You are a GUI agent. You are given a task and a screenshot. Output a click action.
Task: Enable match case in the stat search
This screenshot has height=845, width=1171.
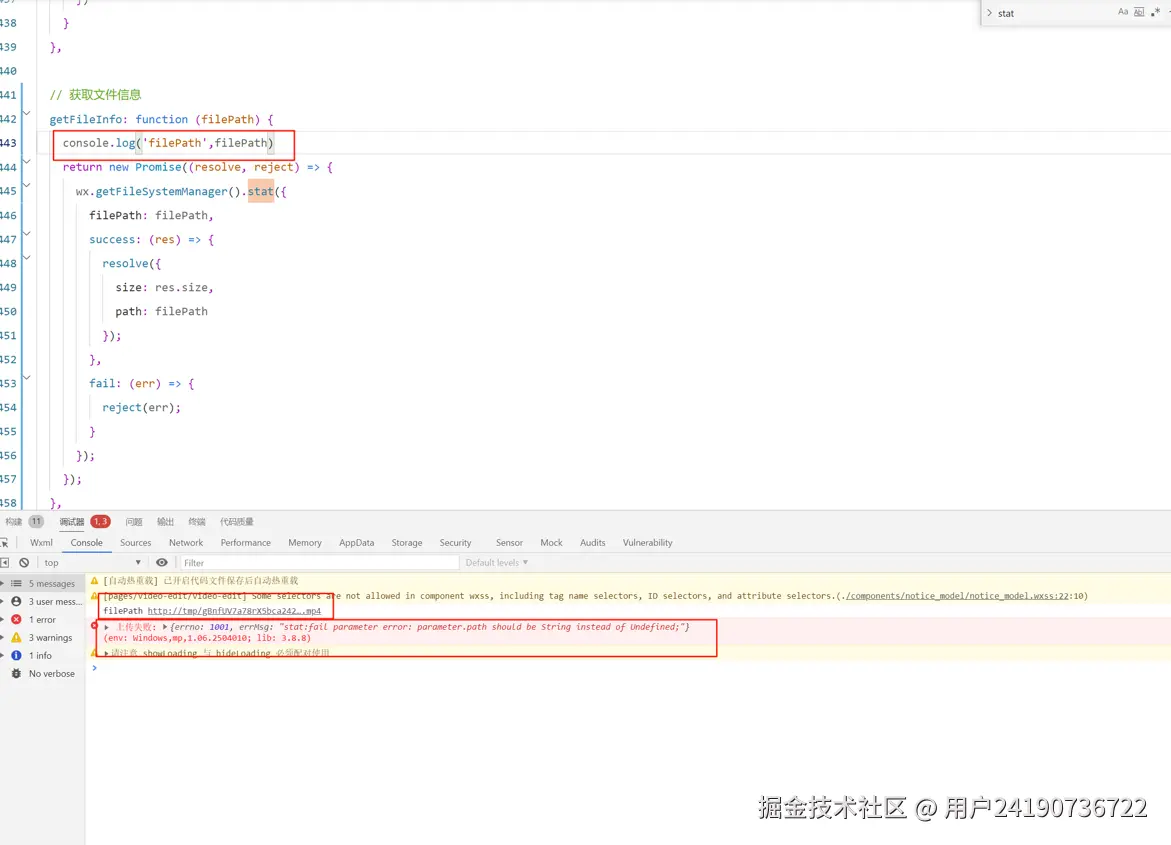(1124, 11)
